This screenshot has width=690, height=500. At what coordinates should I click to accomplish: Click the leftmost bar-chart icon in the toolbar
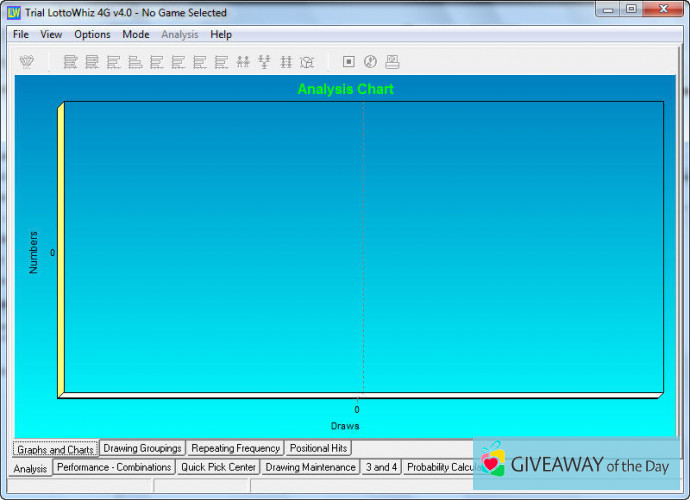pyautogui.click(x=70, y=62)
